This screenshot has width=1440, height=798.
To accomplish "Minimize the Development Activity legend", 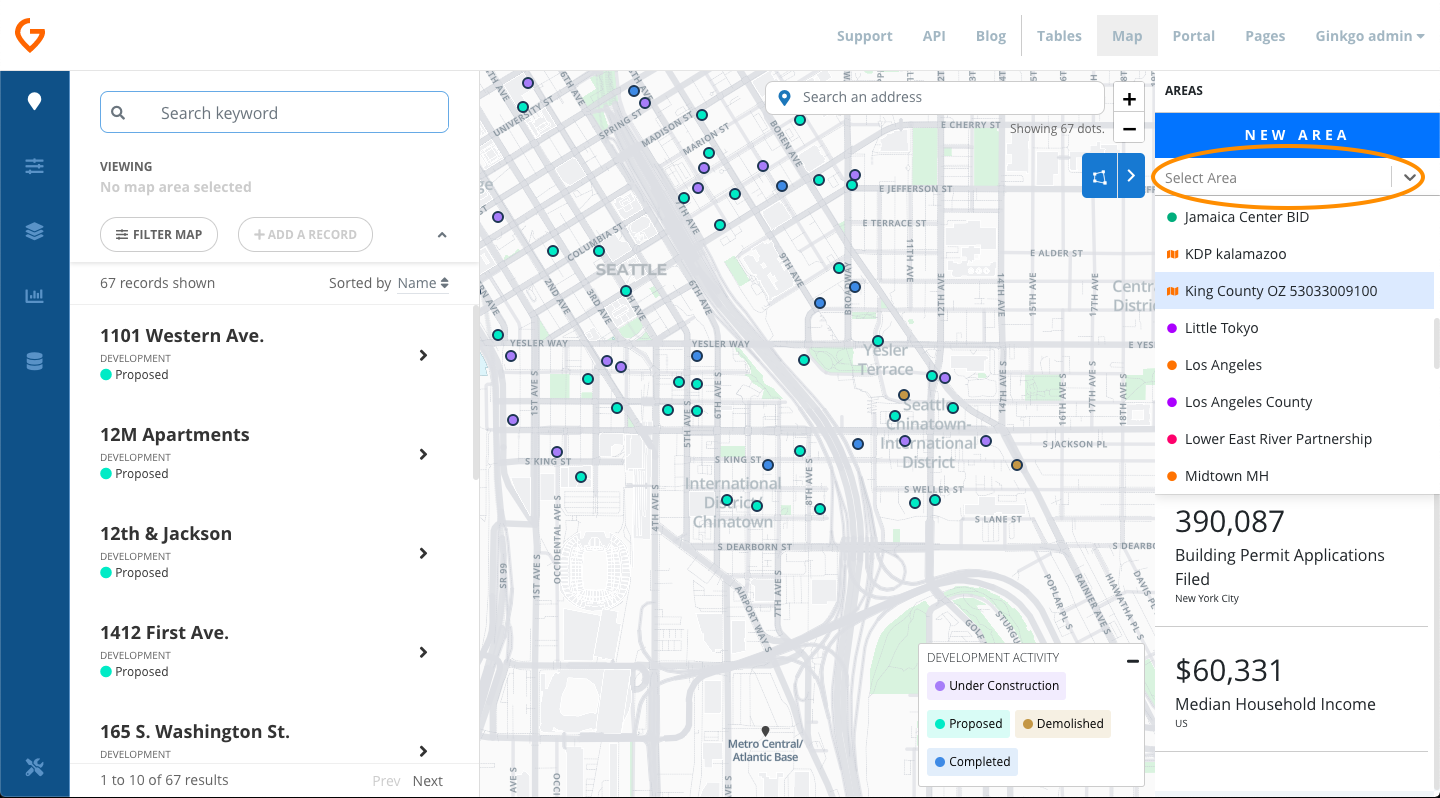I will 1133,661.
